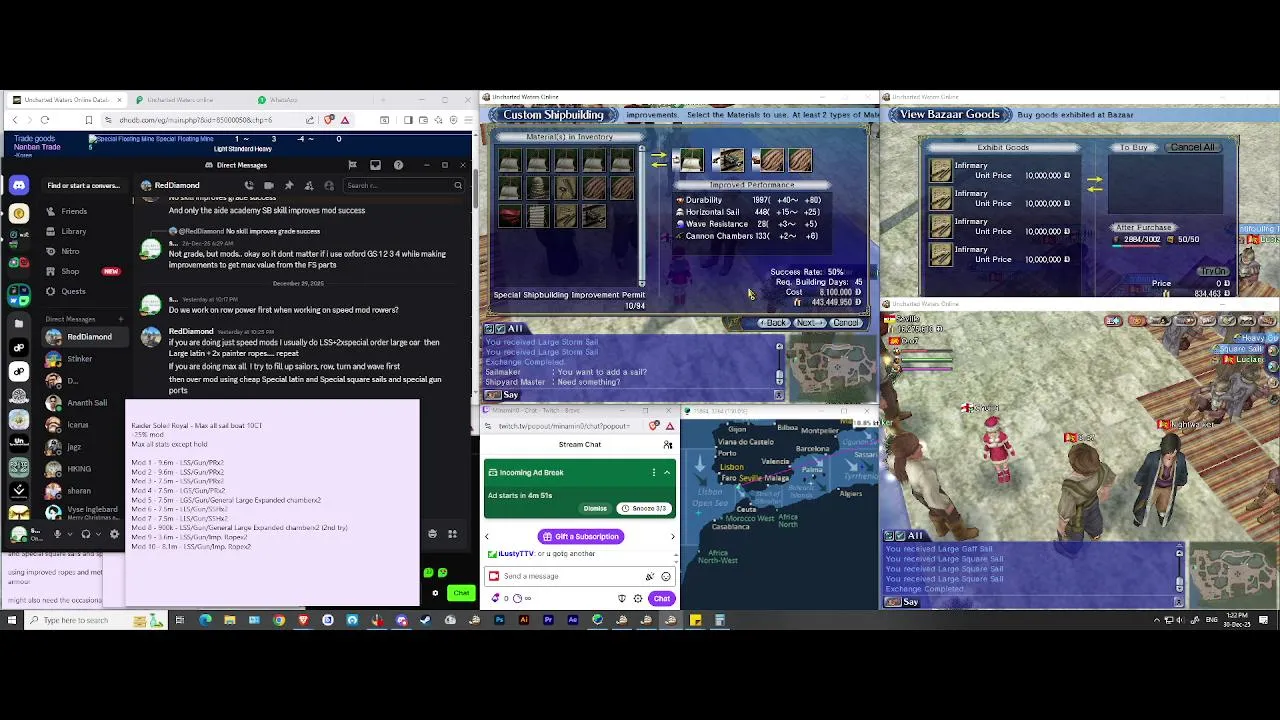Reload the Brave browser page
The width and height of the screenshot is (1280, 720).
(x=45, y=120)
